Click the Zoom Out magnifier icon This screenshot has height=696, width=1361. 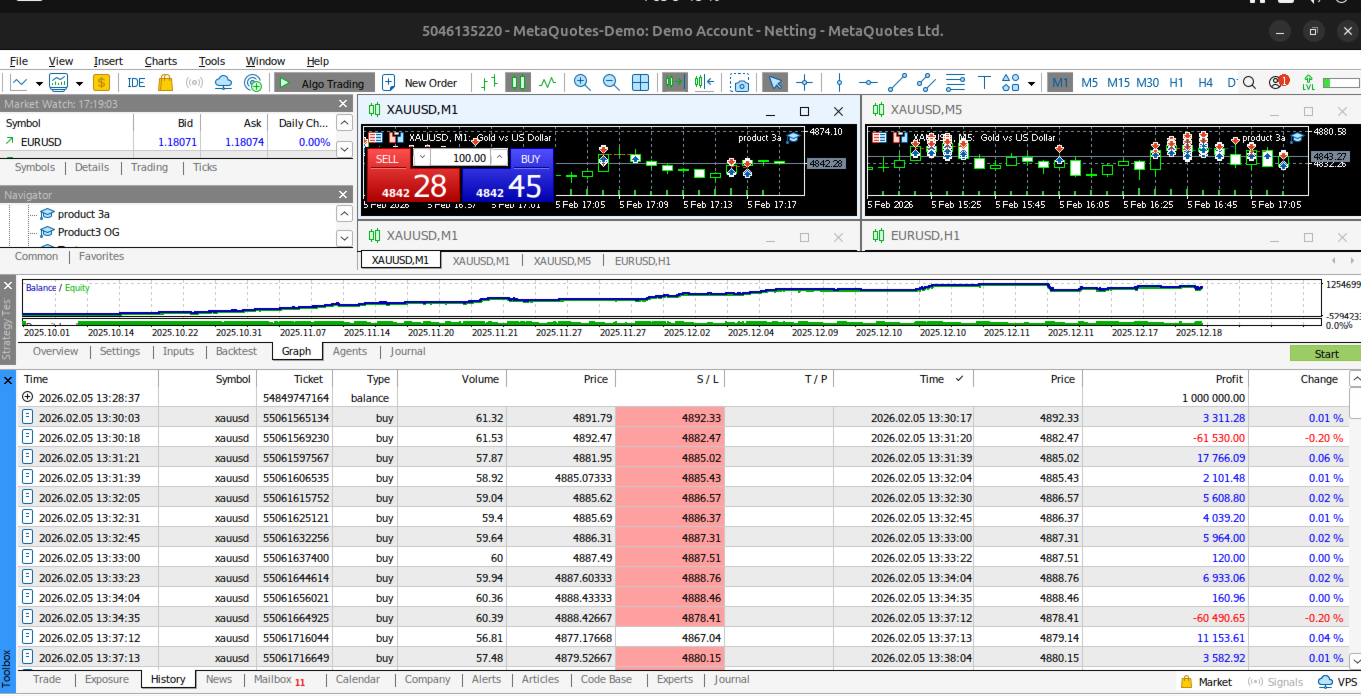(611, 83)
